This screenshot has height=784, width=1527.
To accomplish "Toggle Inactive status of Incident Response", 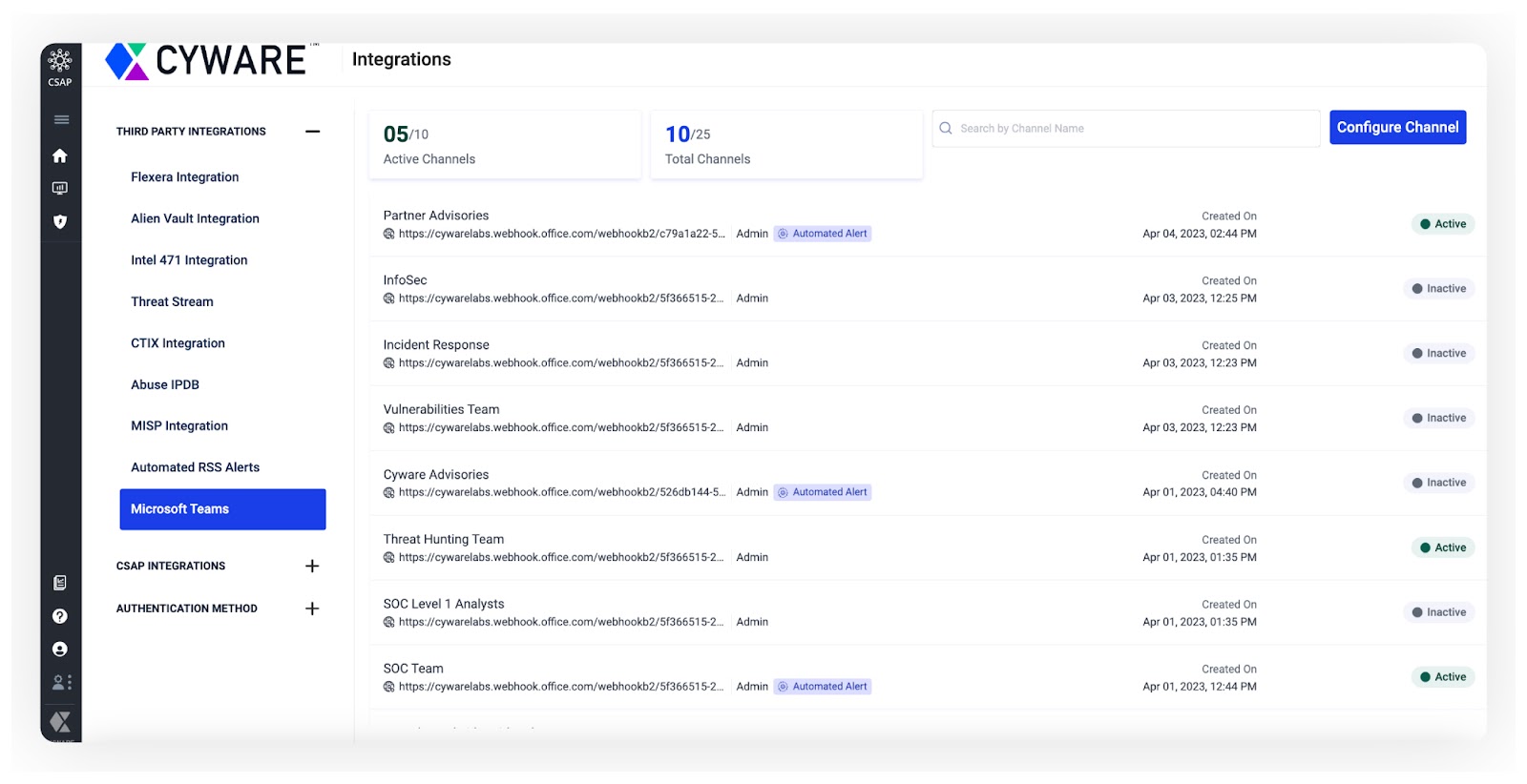I will click(x=1438, y=354).
